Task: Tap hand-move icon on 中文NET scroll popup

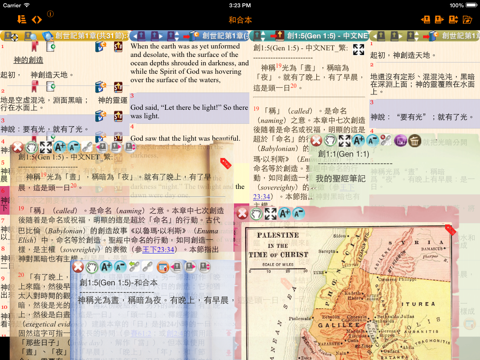Action: [x=32, y=147]
